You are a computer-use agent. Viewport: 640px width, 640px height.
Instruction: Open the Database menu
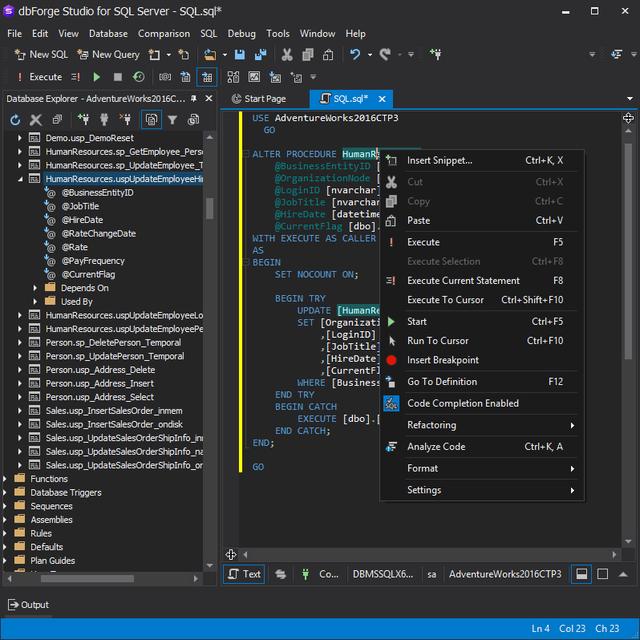point(108,33)
